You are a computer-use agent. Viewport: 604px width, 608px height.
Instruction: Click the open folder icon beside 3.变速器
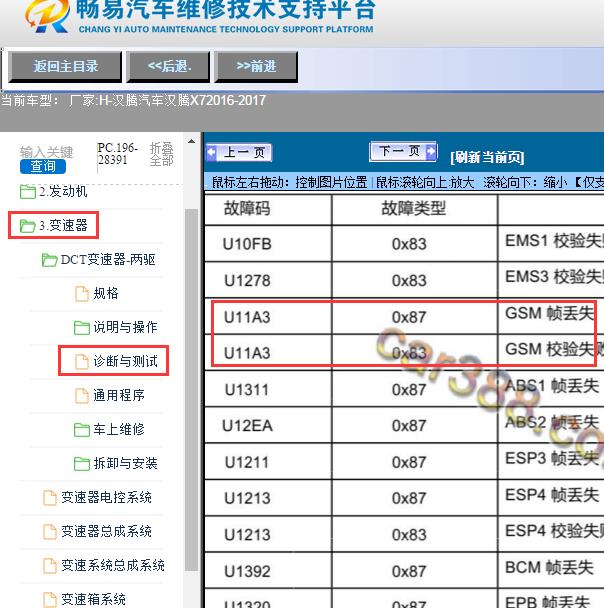(x=28, y=226)
